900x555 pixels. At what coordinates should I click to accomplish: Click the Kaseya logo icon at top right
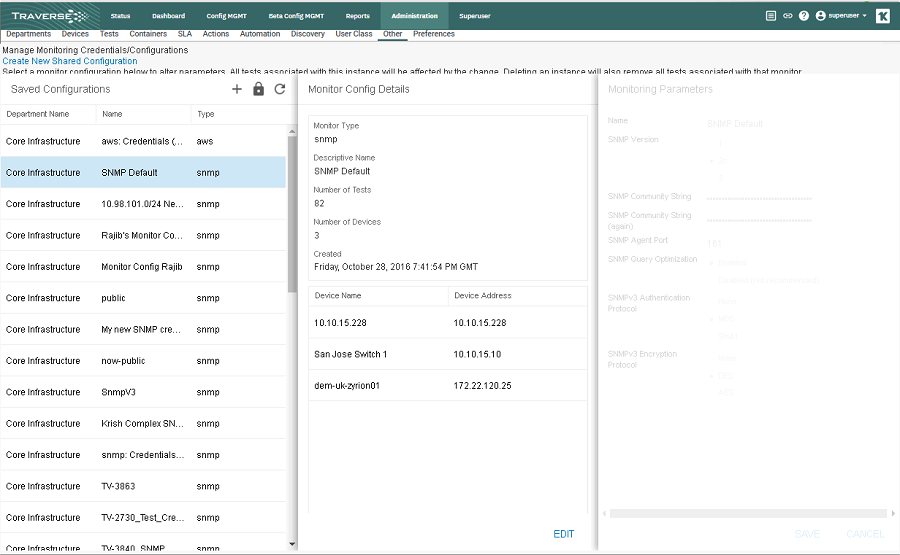(x=883, y=15)
